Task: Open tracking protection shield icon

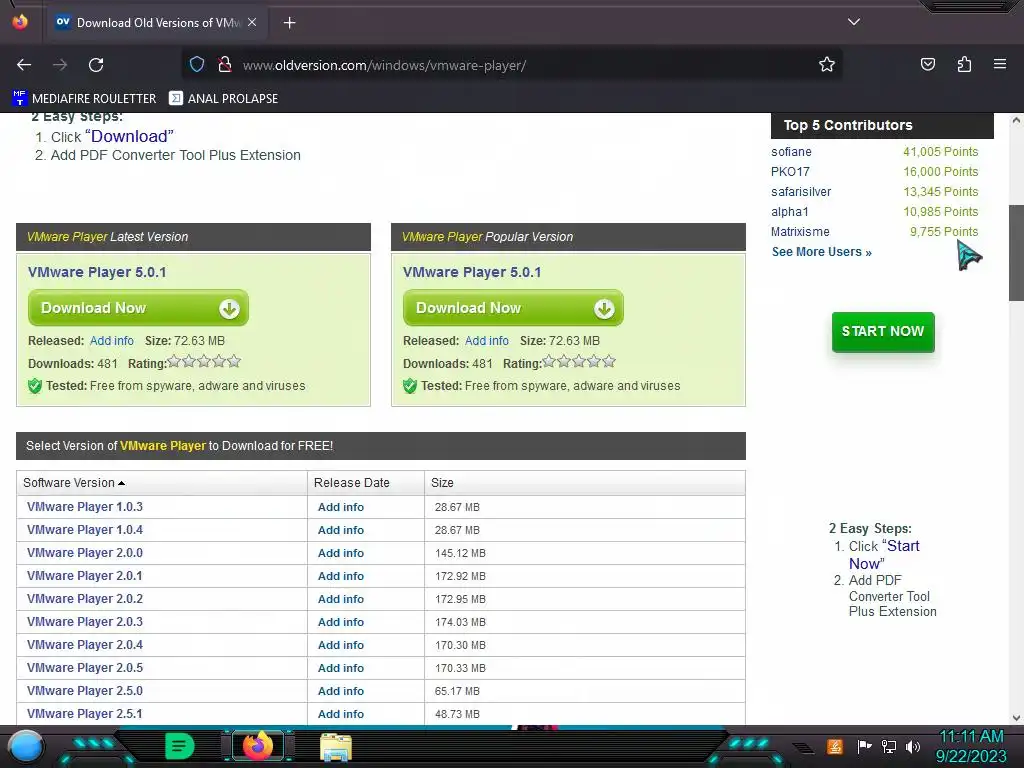Action: click(197, 64)
